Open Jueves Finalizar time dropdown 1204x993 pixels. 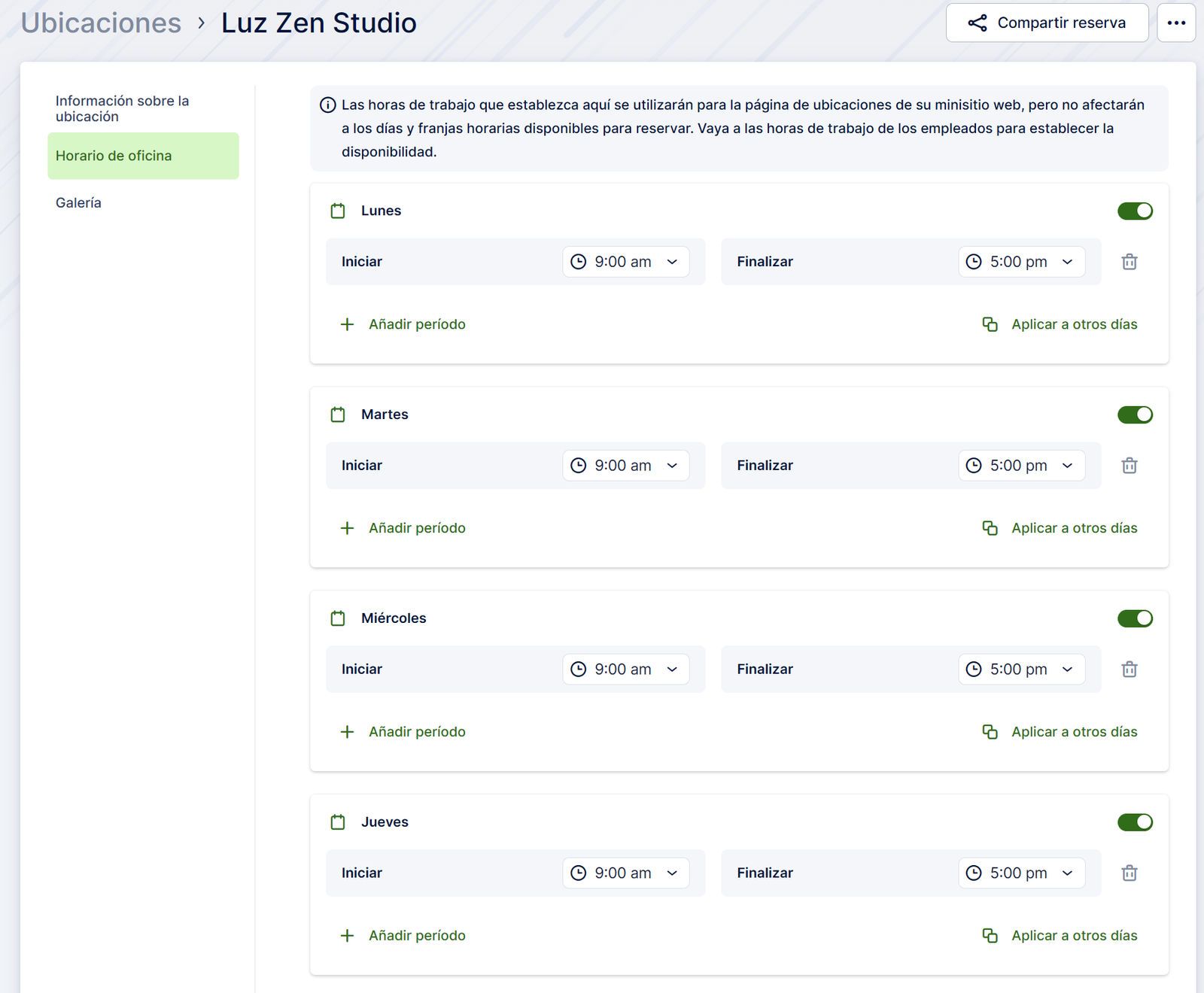[1021, 873]
